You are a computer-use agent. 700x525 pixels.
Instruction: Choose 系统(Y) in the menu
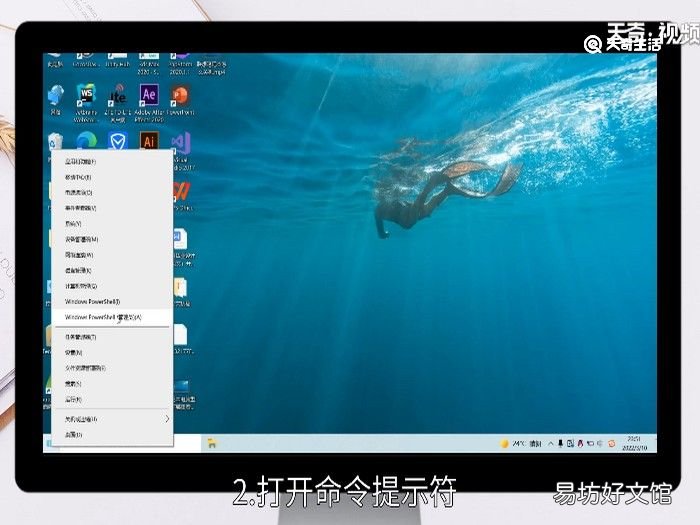click(112, 224)
